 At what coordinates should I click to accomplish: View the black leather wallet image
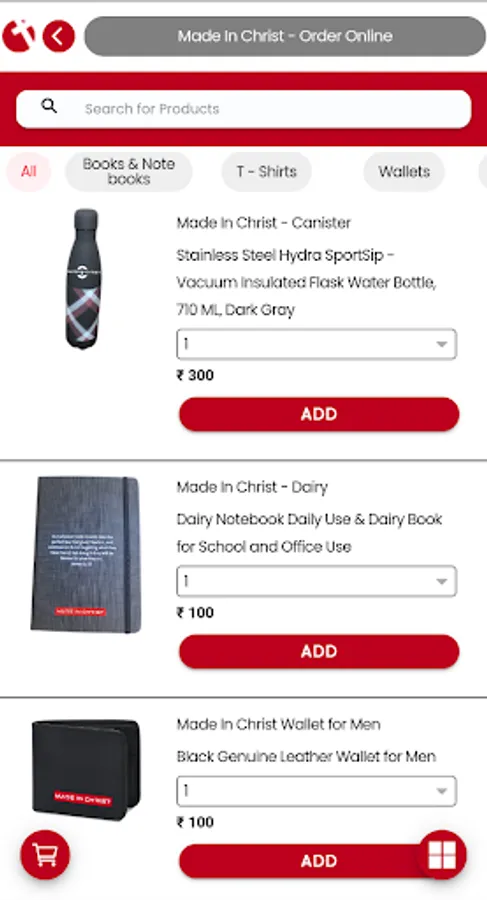pos(86,770)
